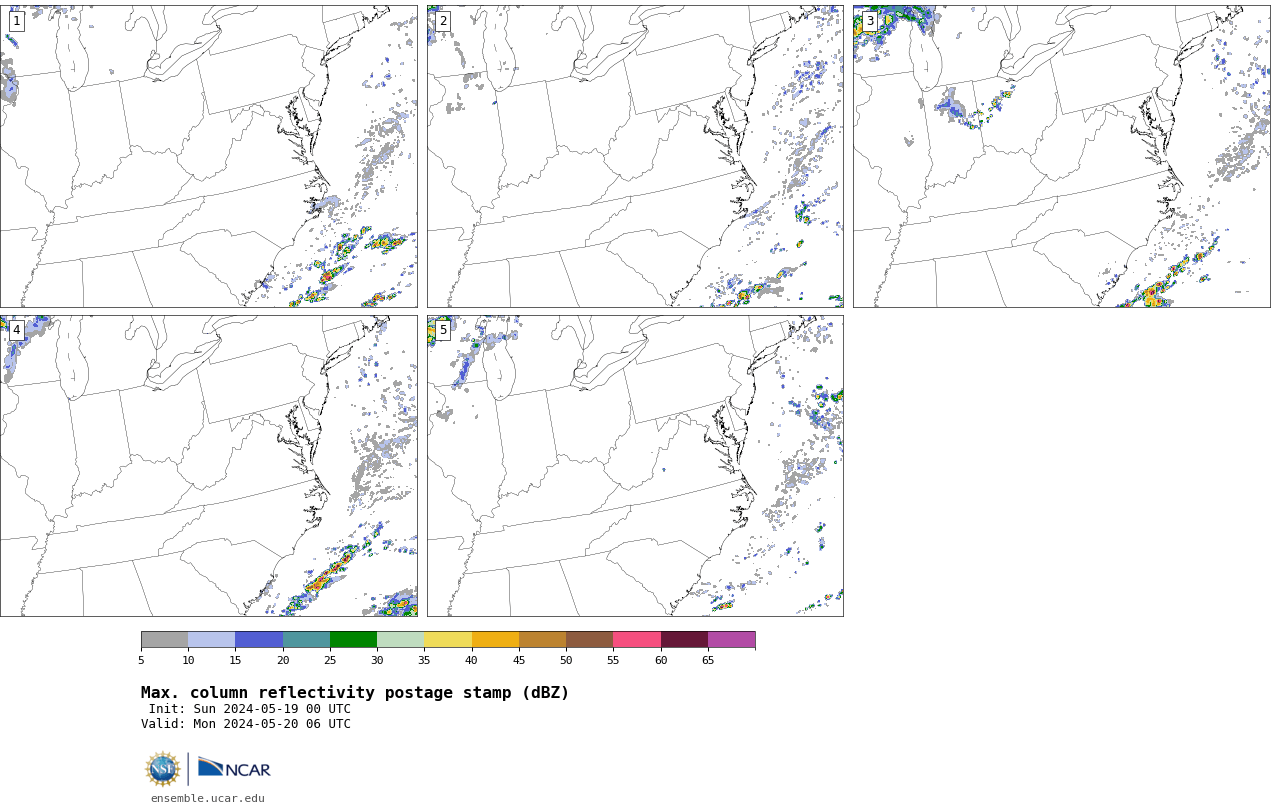Viewport: 1280px width, 809px height.
Task: Open ensemble member 2 reflectivity map
Action: (x=635, y=156)
